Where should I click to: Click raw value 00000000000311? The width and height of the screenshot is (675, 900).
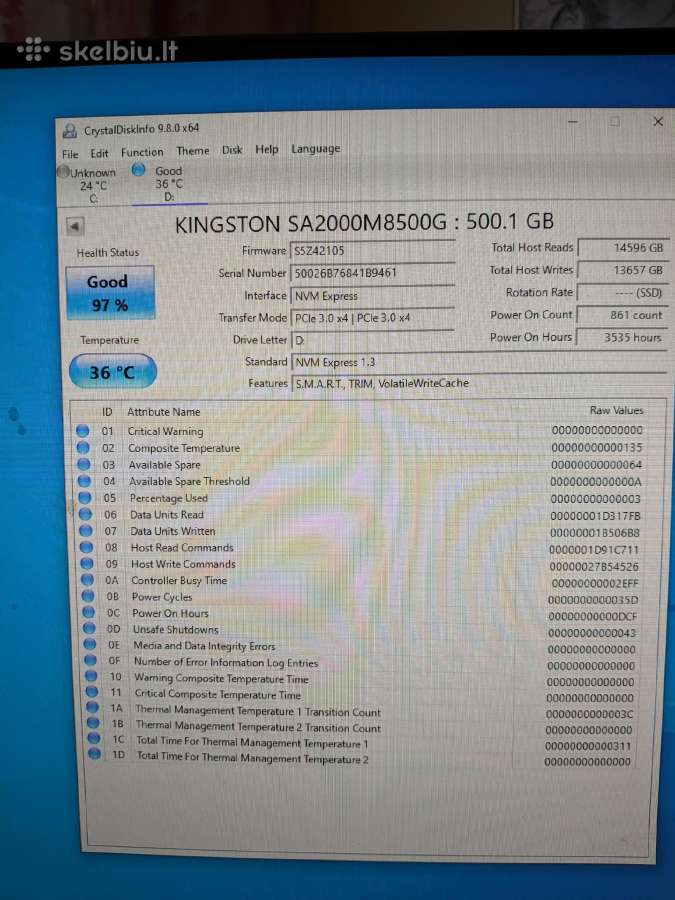588,746
